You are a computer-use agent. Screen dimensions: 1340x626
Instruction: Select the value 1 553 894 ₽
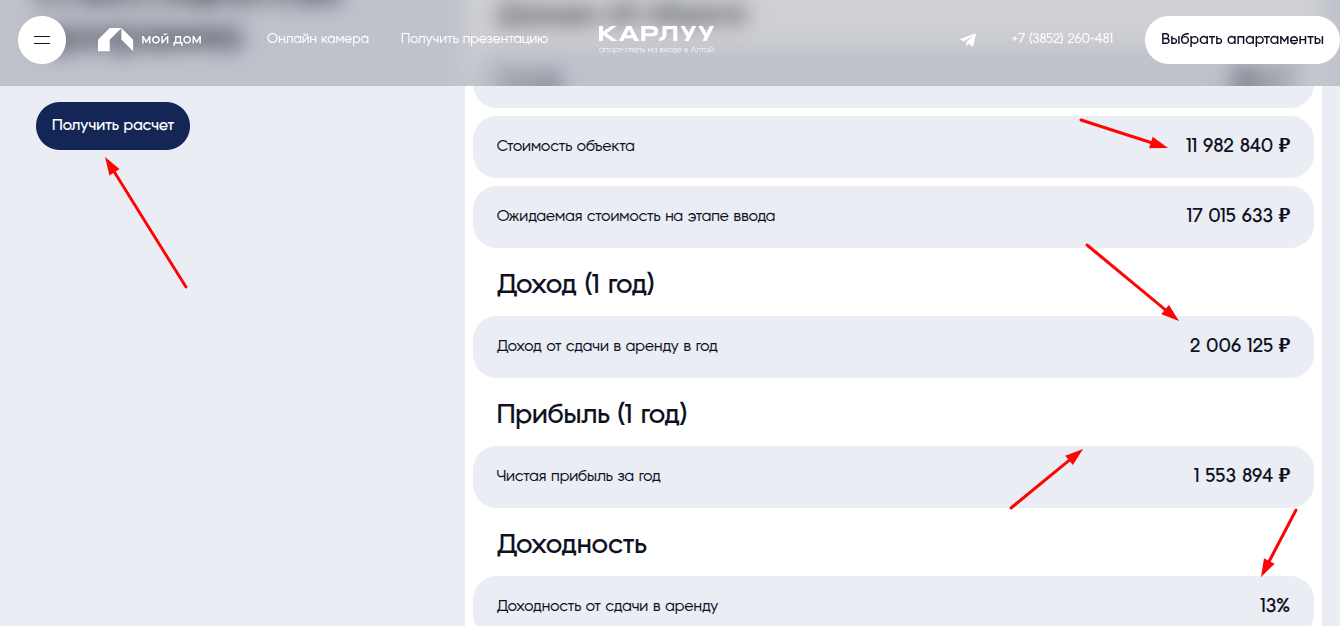pos(1241,476)
